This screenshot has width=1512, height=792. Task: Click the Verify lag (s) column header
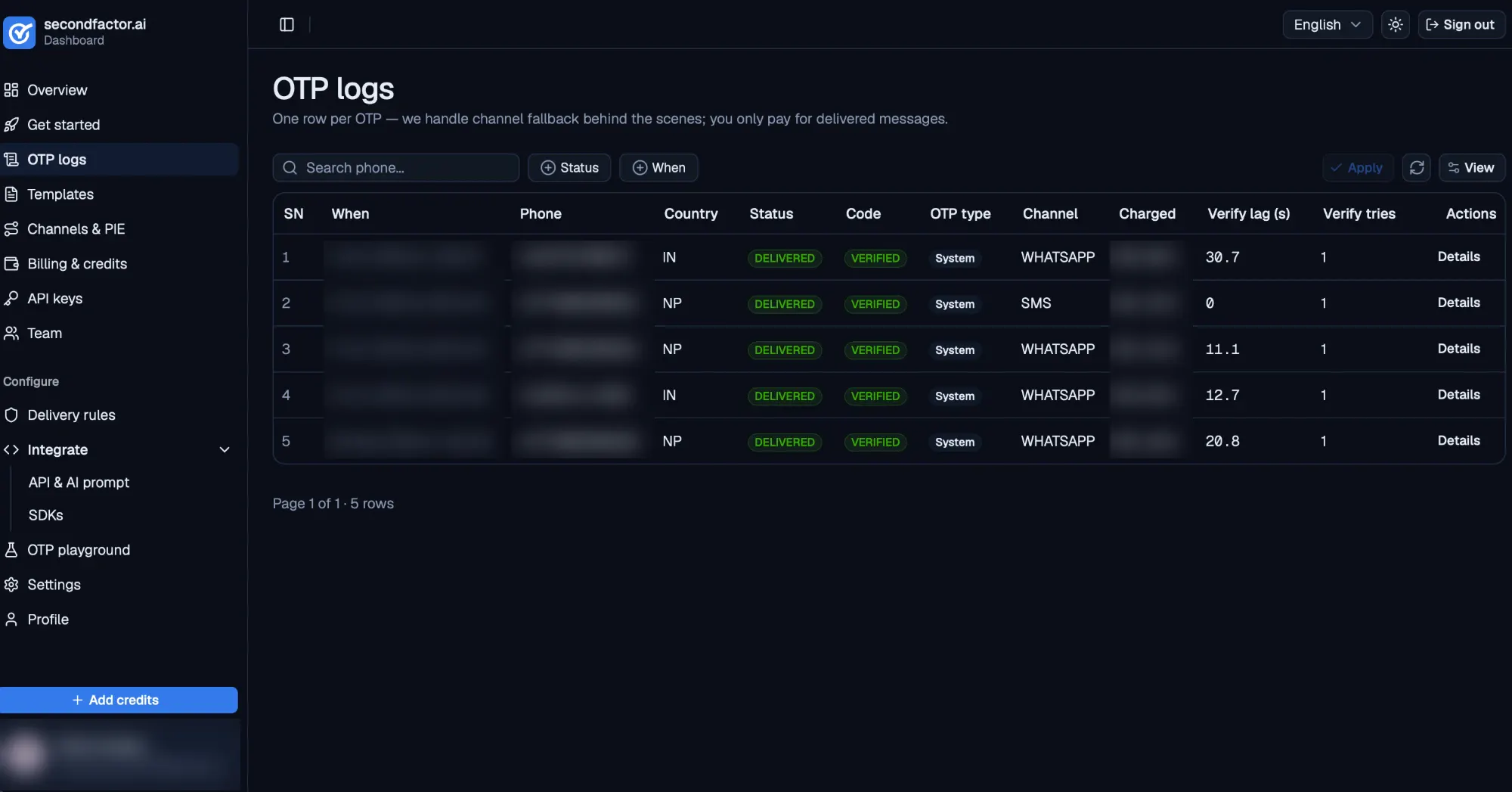pos(1248,214)
